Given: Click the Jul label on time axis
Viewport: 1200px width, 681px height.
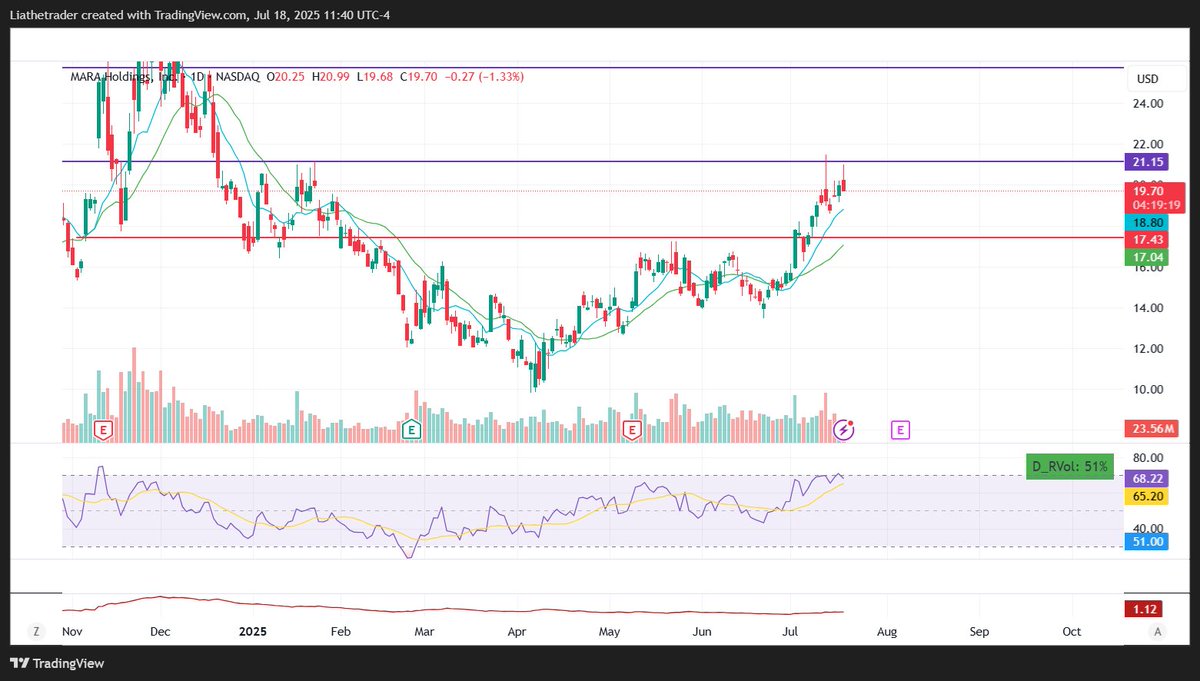Looking at the screenshot, I should (x=790, y=632).
